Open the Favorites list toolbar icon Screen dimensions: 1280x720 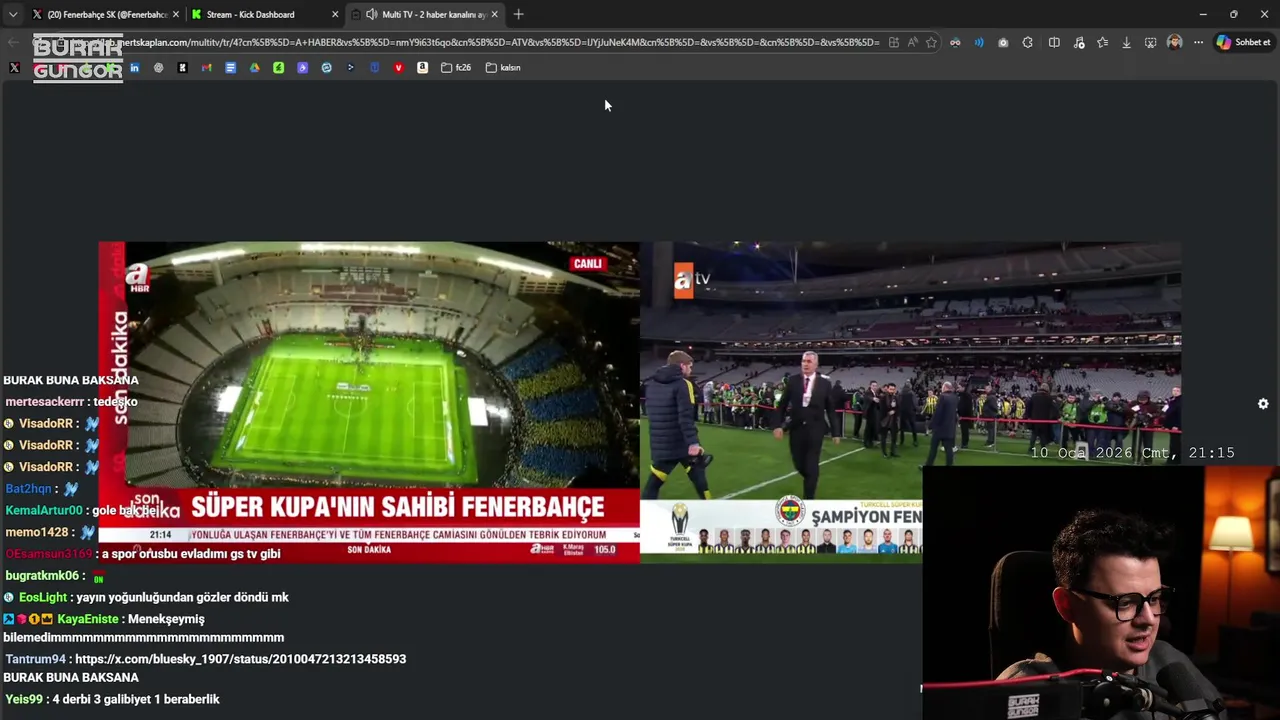(x=1102, y=42)
